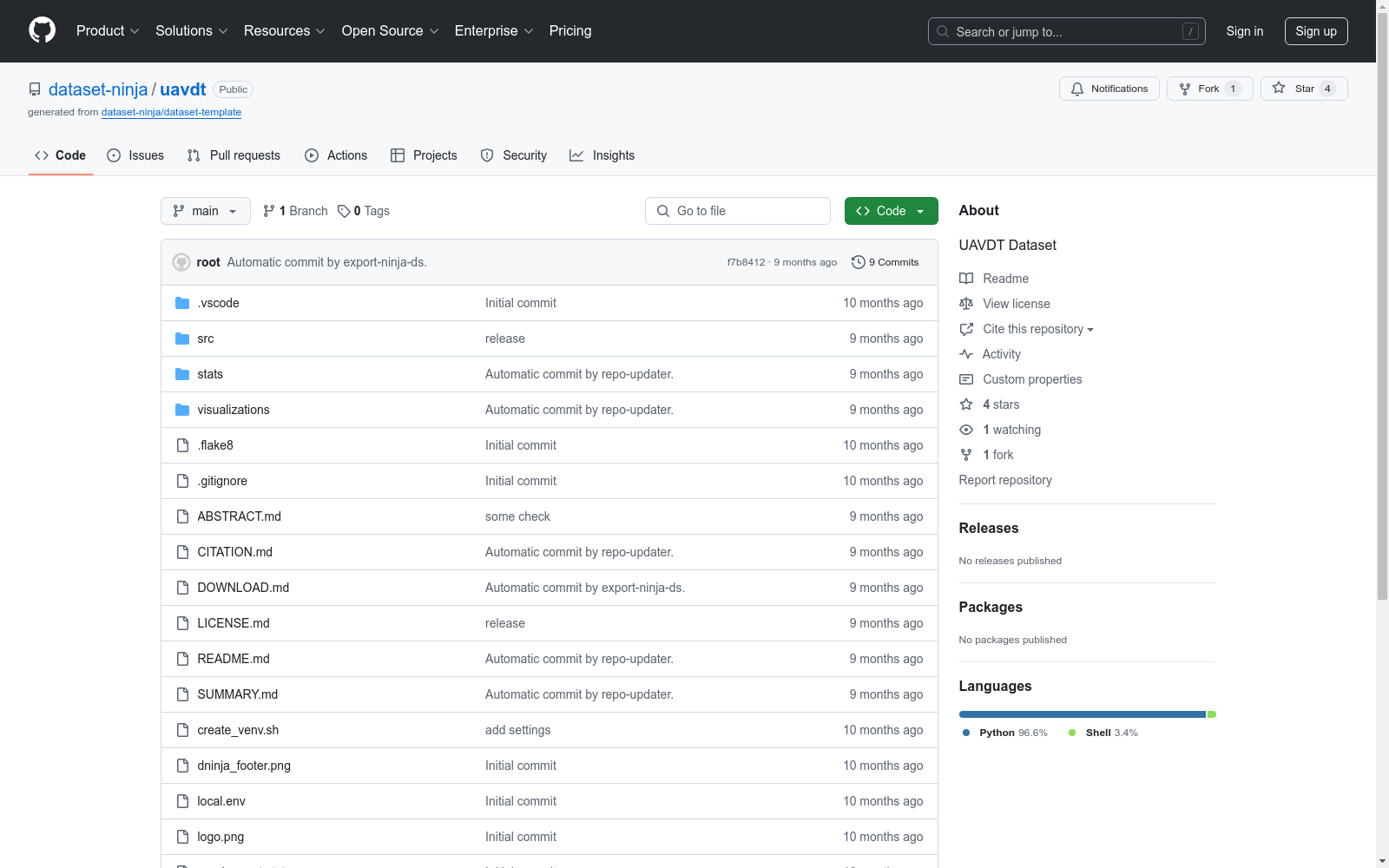Click the .vscode folder icon
The image size is (1389, 868).
(x=182, y=303)
